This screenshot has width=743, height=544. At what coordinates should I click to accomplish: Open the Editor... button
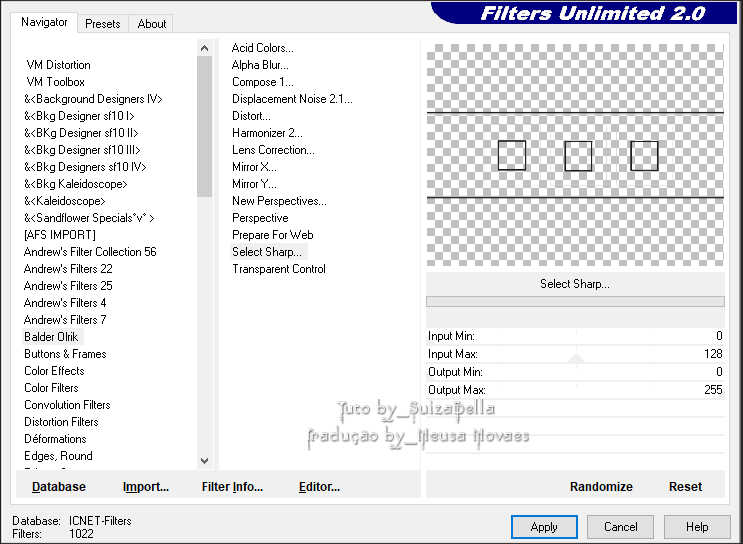tap(319, 487)
